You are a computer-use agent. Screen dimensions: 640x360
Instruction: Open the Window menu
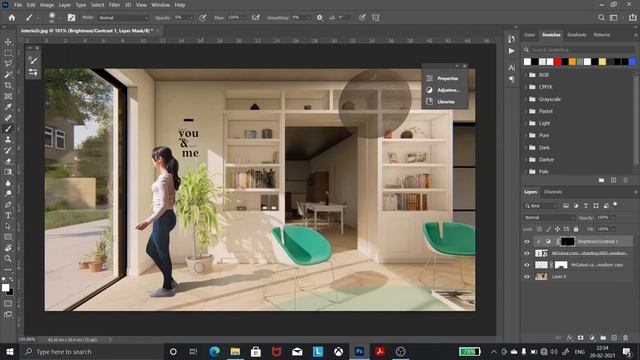pos(160,5)
